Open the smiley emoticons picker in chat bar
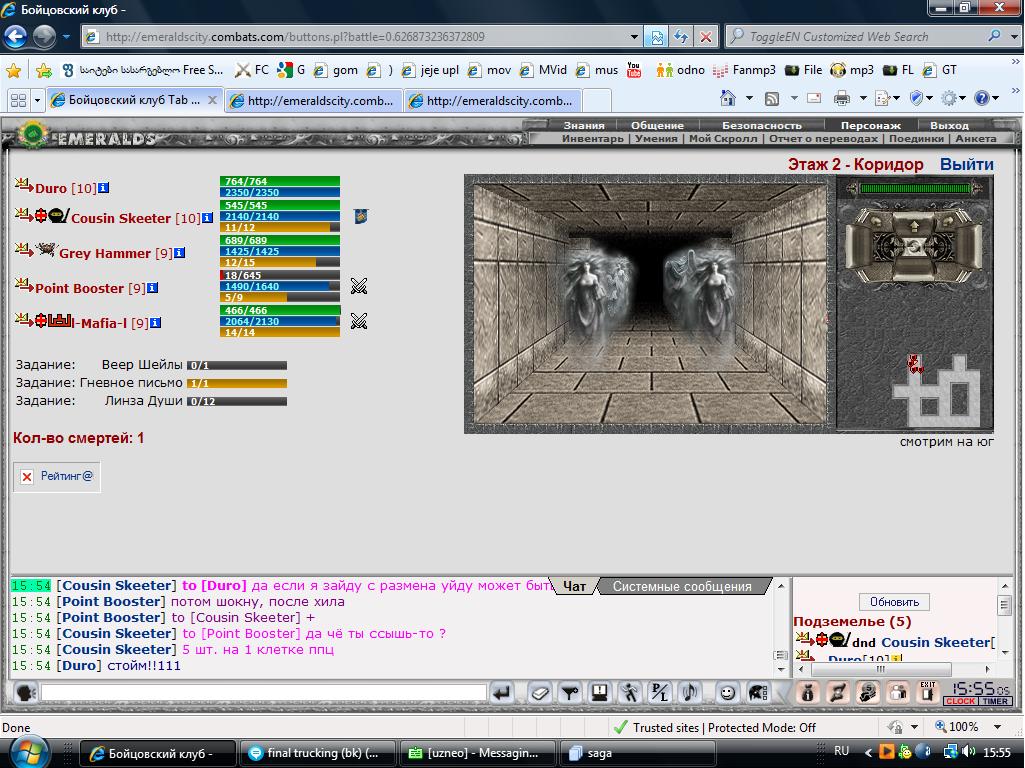 click(x=727, y=693)
